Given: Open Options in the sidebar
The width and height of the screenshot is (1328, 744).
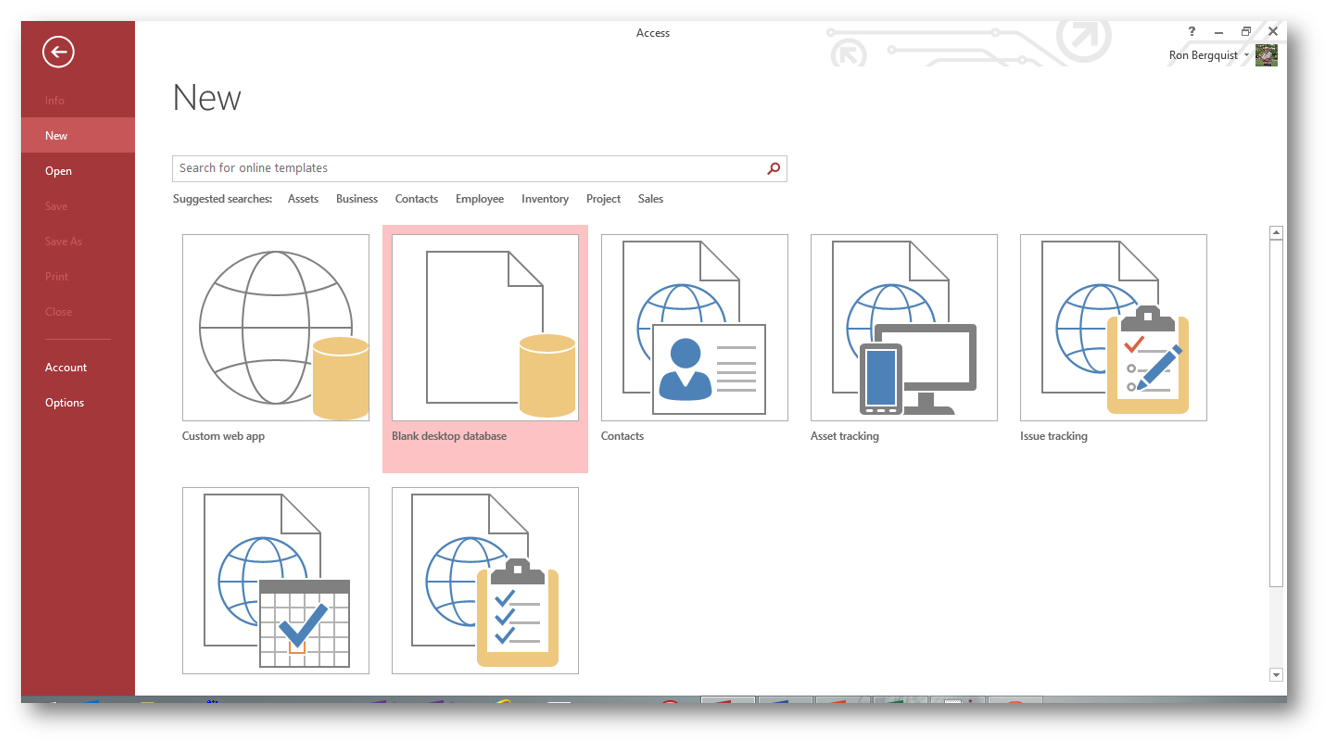Looking at the screenshot, I should [x=64, y=402].
